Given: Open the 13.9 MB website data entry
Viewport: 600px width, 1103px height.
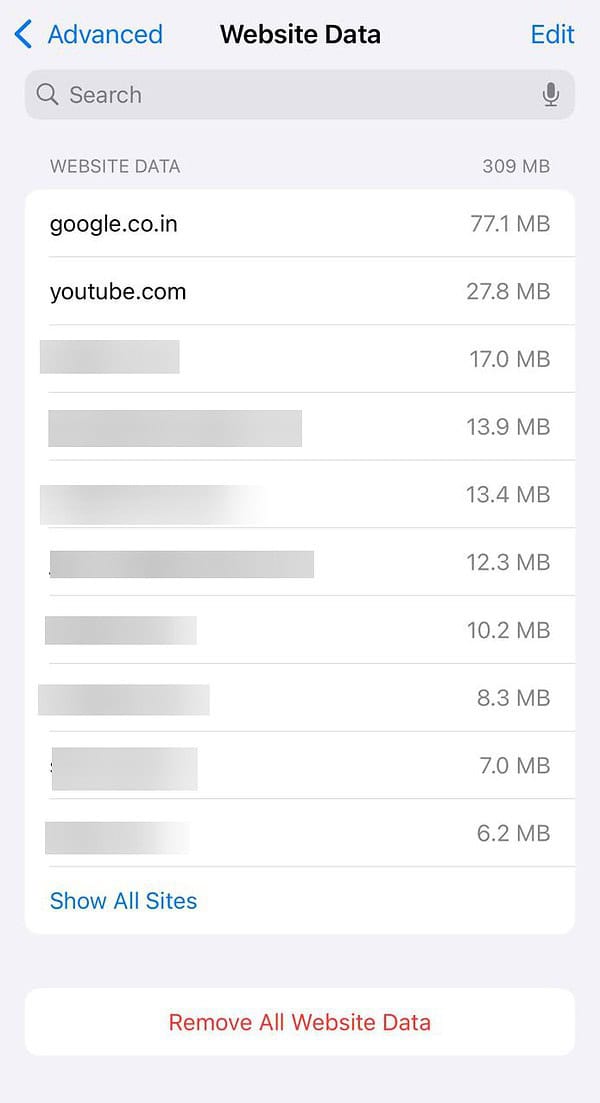Looking at the screenshot, I should [x=300, y=426].
